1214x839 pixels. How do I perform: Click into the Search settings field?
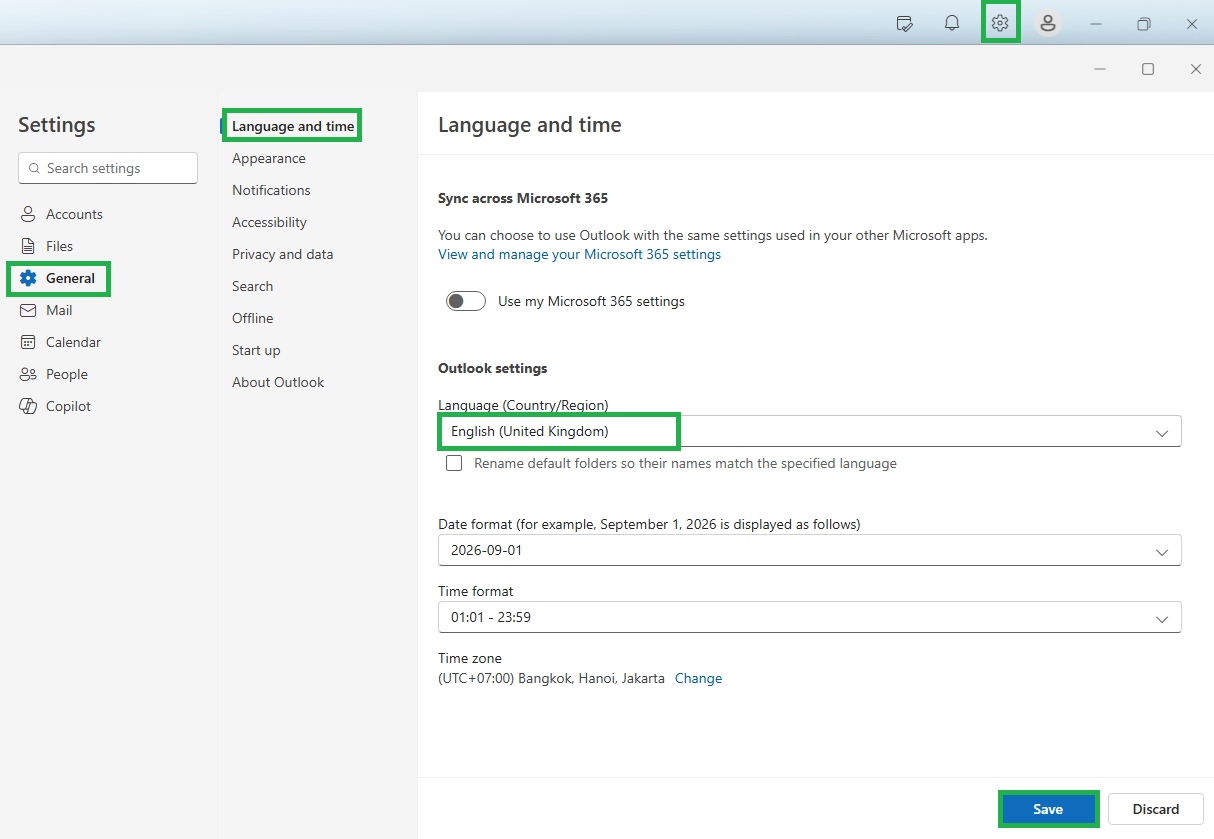coord(108,168)
